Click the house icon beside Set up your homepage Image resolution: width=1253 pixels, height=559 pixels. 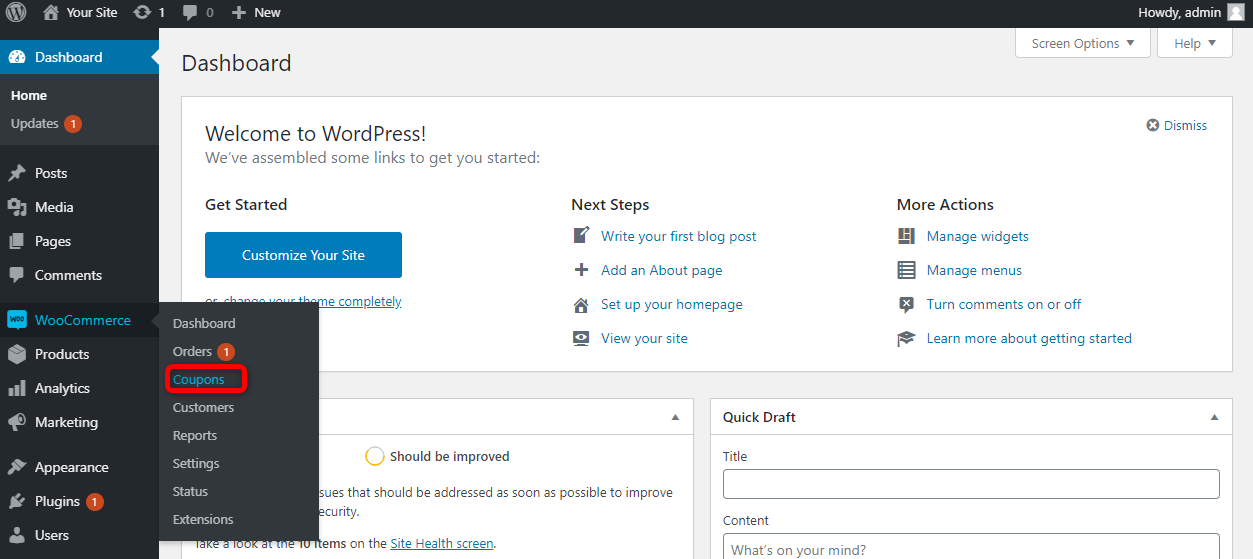pos(581,304)
